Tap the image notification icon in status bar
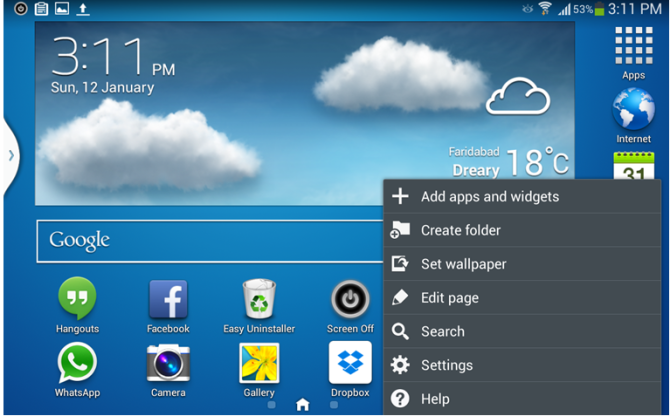670x416 pixels. (x=62, y=9)
